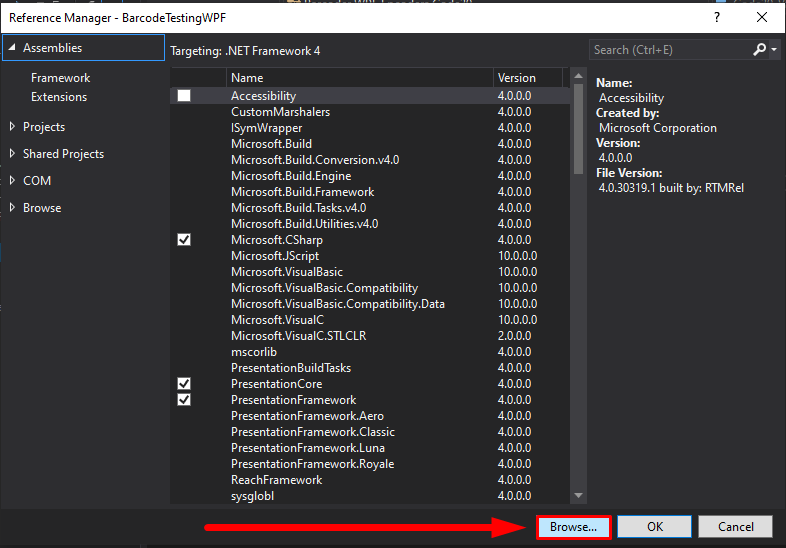Select the PresentationBuildTasks row

pos(370,368)
